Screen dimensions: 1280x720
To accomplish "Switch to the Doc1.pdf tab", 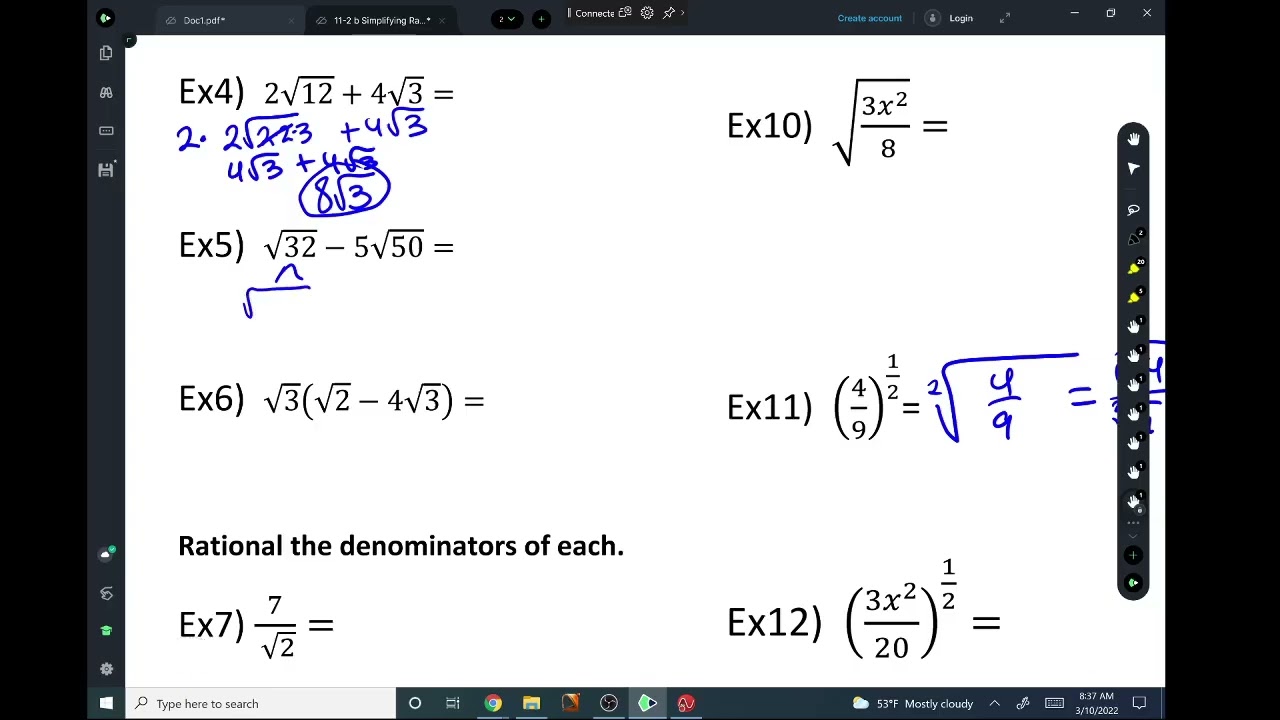I will click(204, 20).
